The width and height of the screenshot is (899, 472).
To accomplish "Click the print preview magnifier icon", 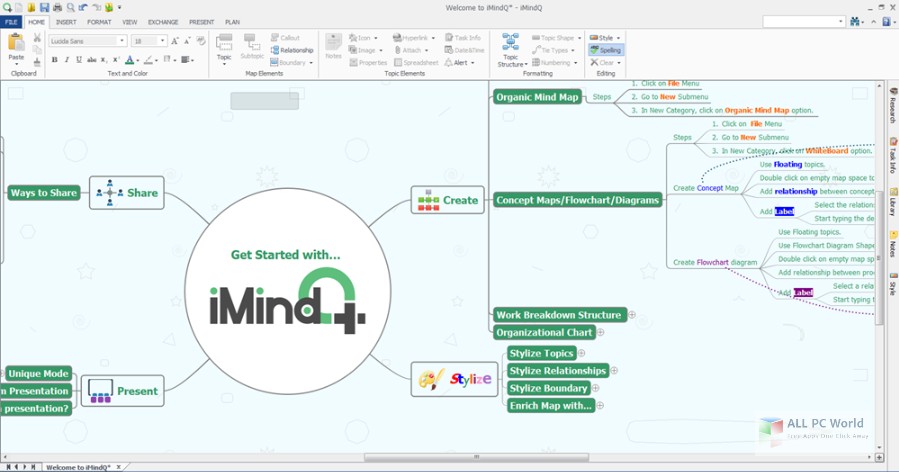I will (x=70, y=7).
